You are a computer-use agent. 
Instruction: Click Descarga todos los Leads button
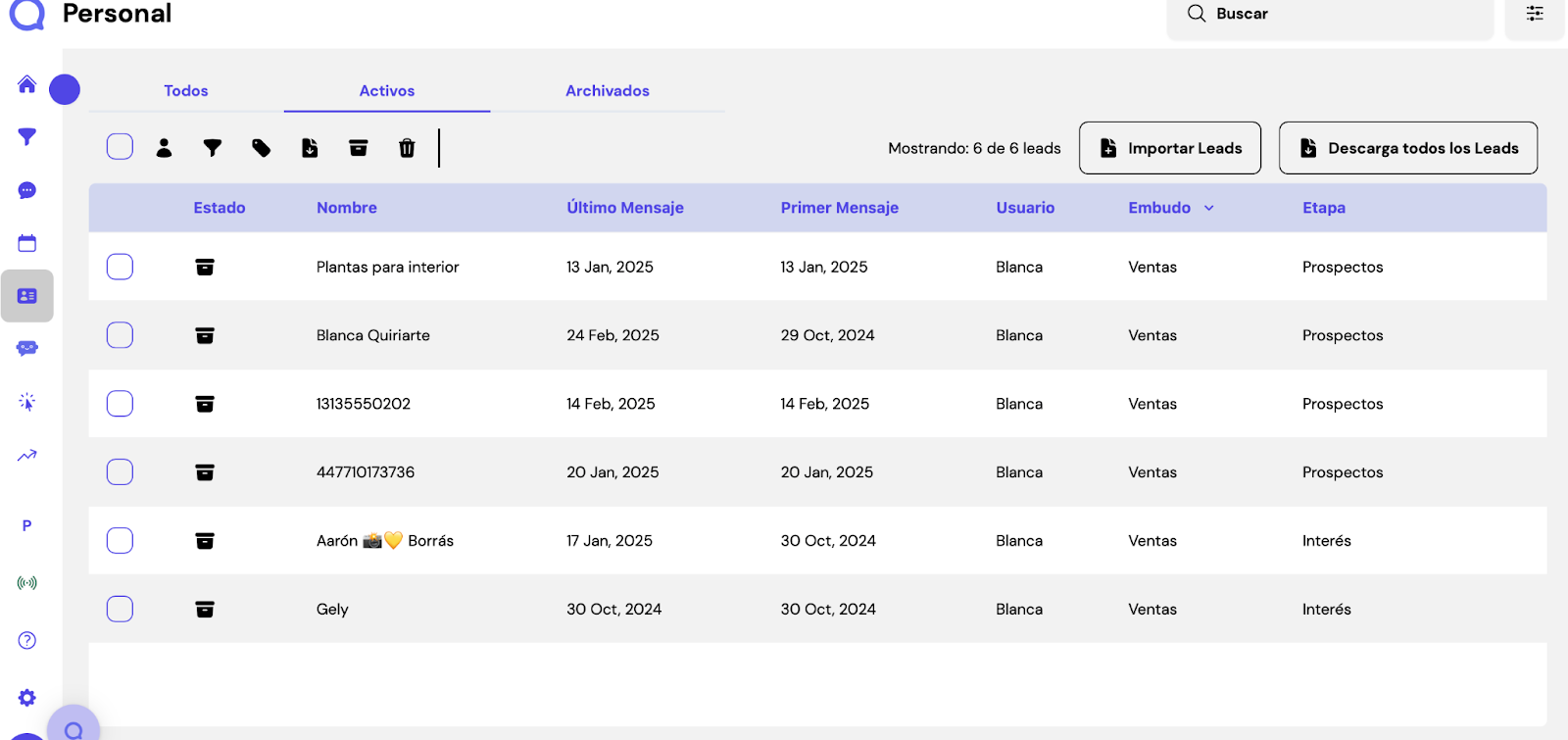pyautogui.click(x=1408, y=148)
